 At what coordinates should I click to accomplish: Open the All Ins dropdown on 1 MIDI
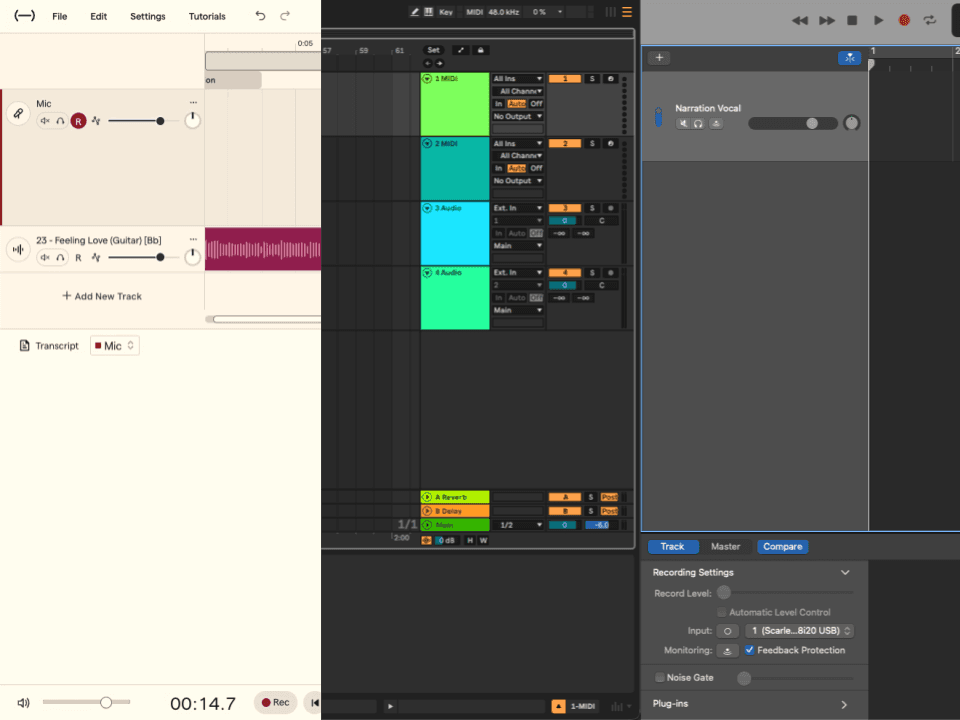click(518, 78)
